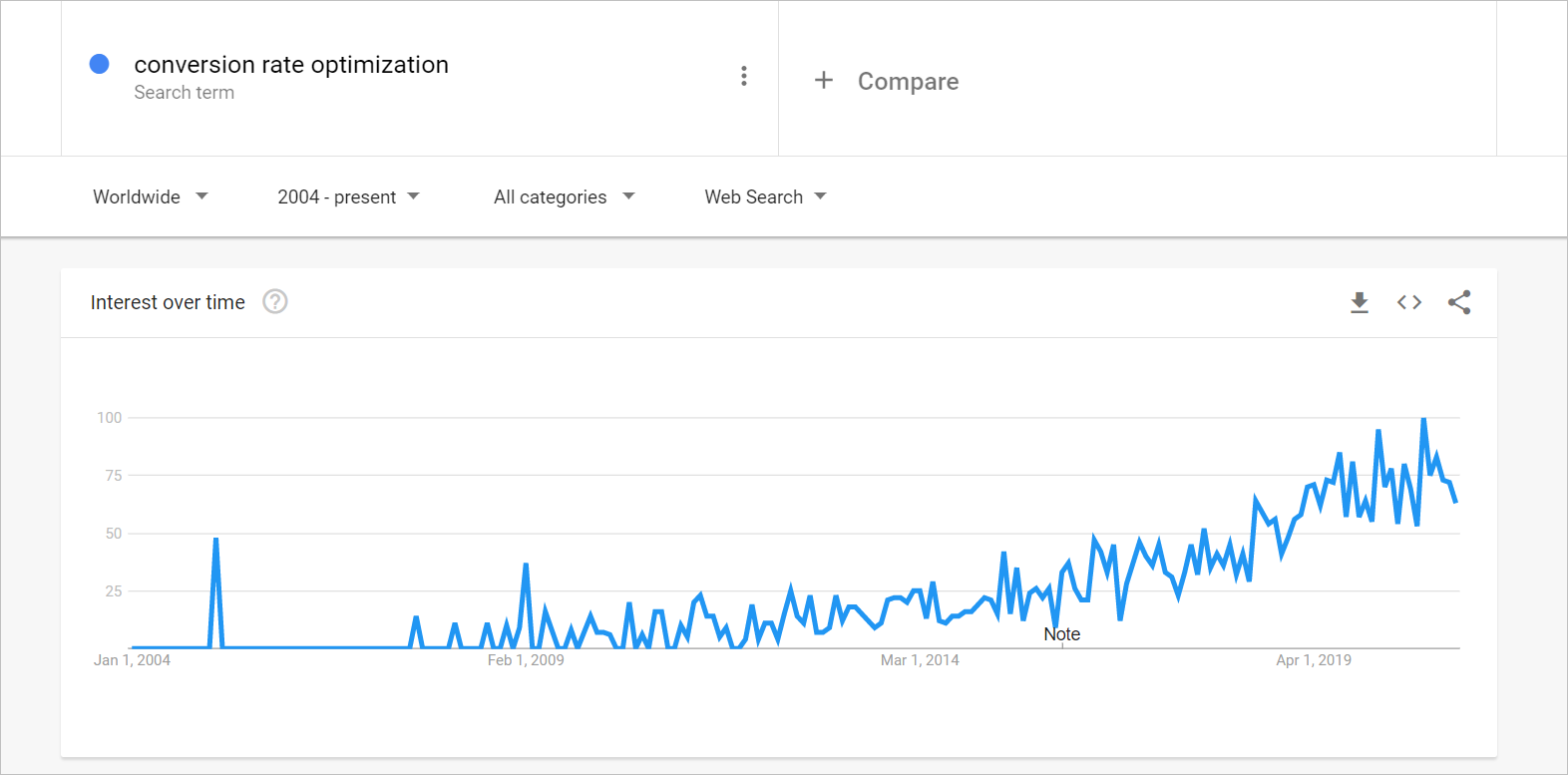Image resolution: width=1568 pixels, height=775 pixels.
Task: Click the blue color dot beside the search term
Action: click(99, 63)
